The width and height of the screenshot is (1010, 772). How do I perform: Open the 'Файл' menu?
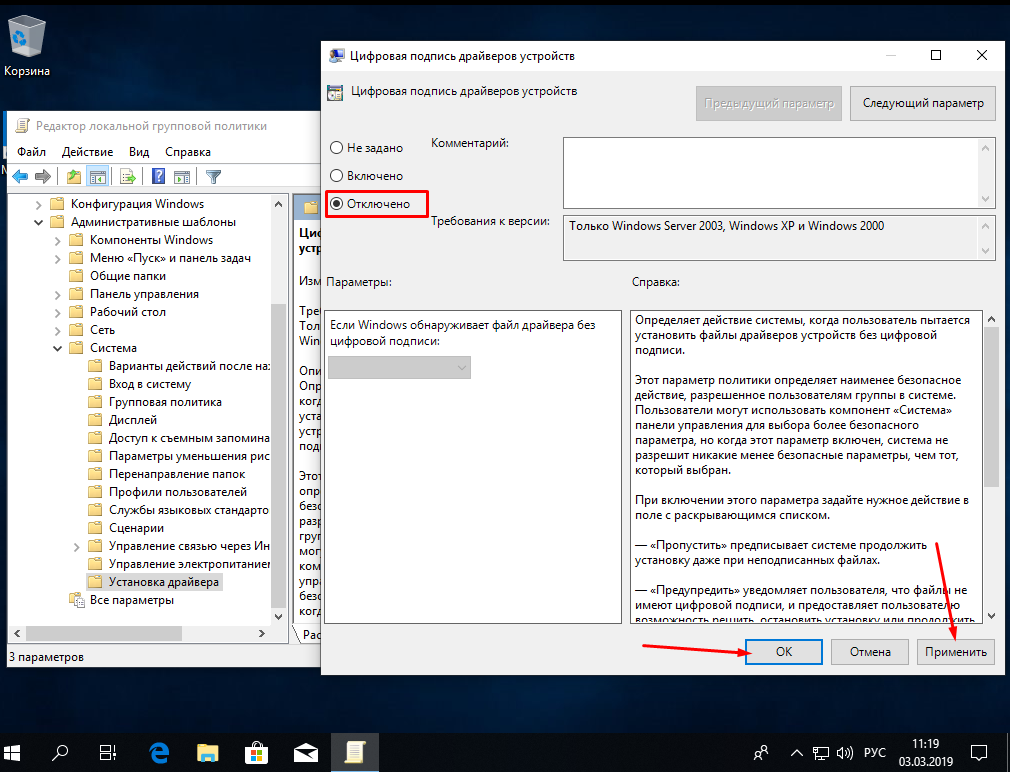tap(32, 152)
